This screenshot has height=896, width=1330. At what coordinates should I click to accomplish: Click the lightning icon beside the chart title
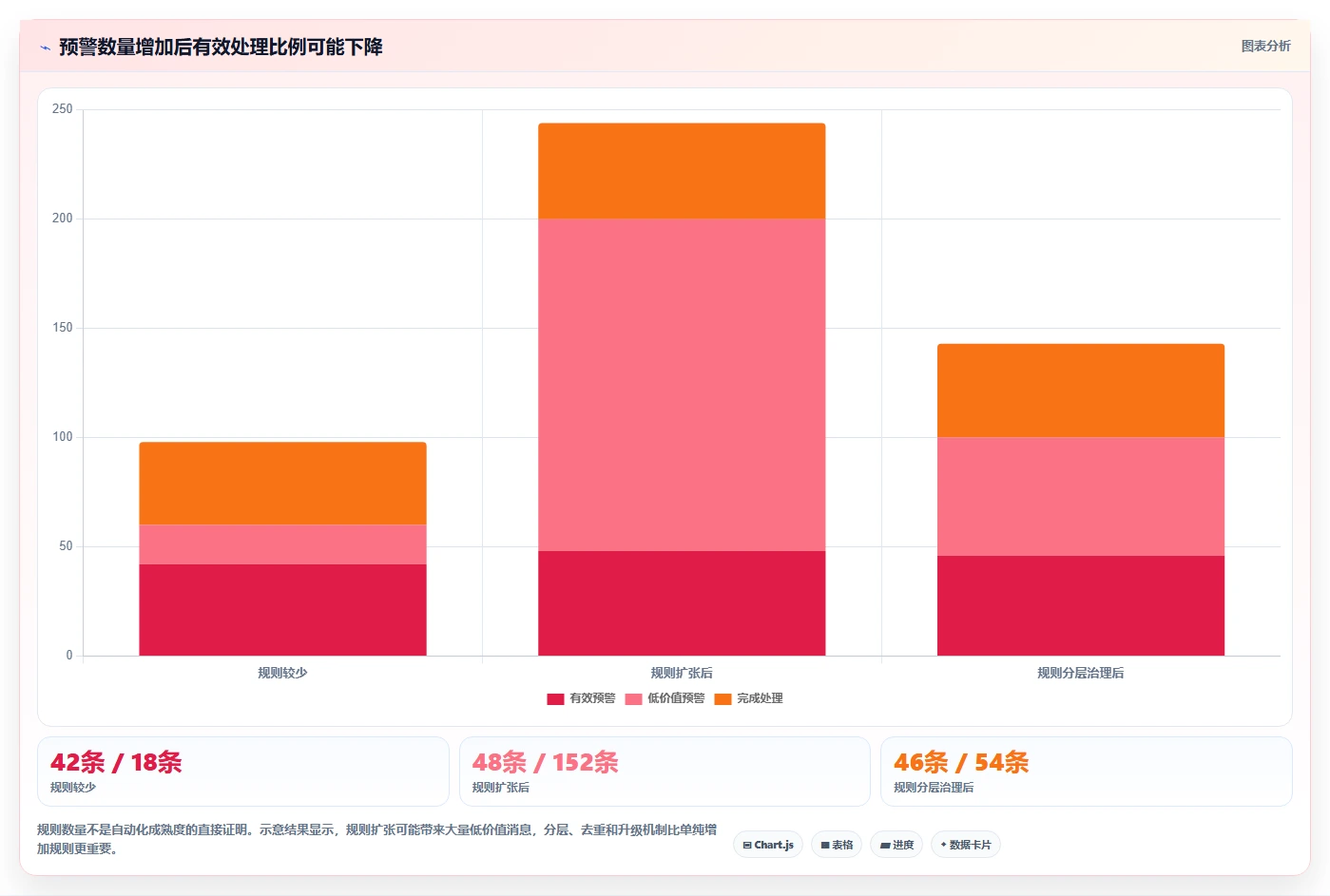(x=45, y=48)
